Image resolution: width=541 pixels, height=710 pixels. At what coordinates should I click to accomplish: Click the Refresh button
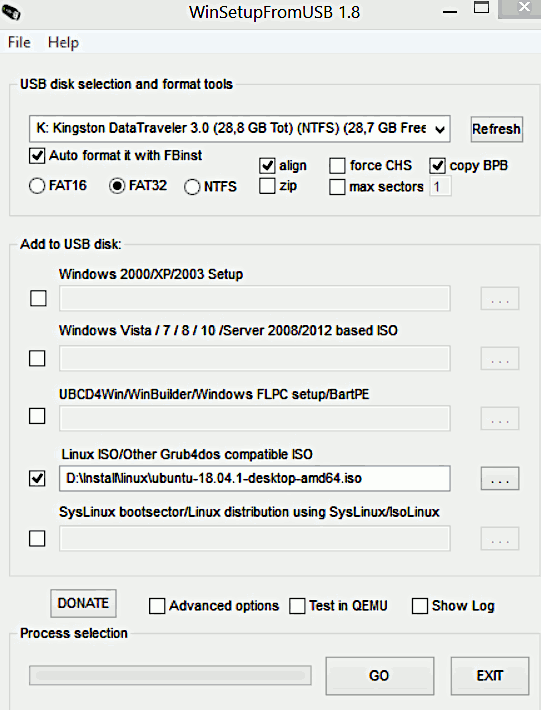(x=497, y=129)
